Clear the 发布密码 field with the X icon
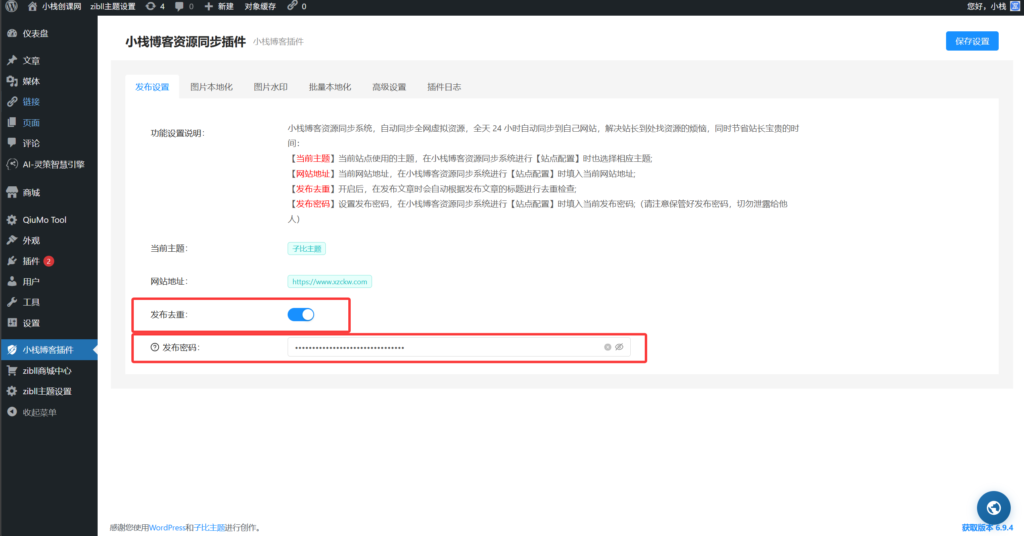 coord(607,347)
